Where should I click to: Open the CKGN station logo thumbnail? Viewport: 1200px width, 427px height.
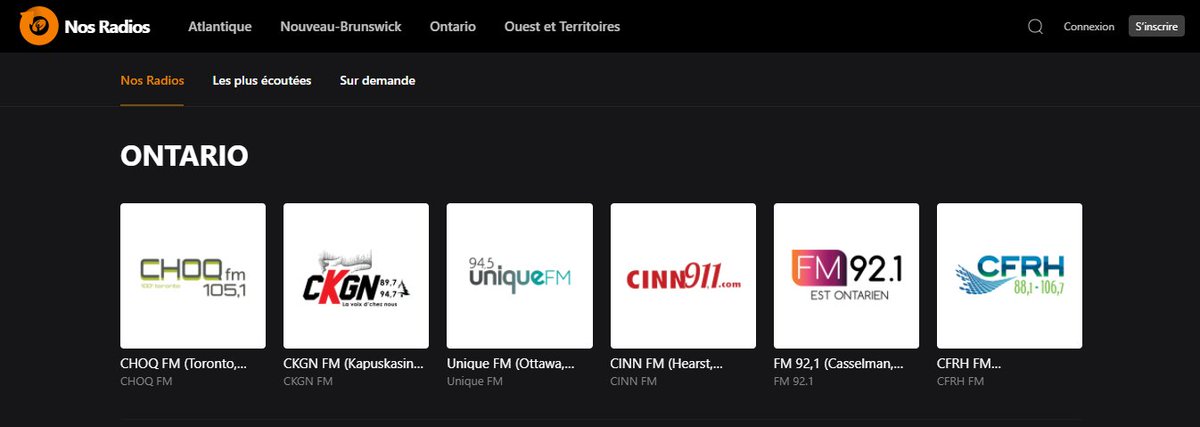click(x=356, y=276)
